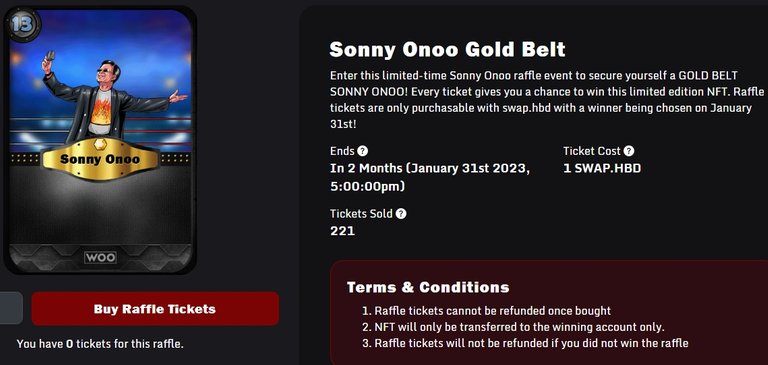Click the number 13 badge on card
This screenshot has height=365, width=768.
(x=22, y=24)
